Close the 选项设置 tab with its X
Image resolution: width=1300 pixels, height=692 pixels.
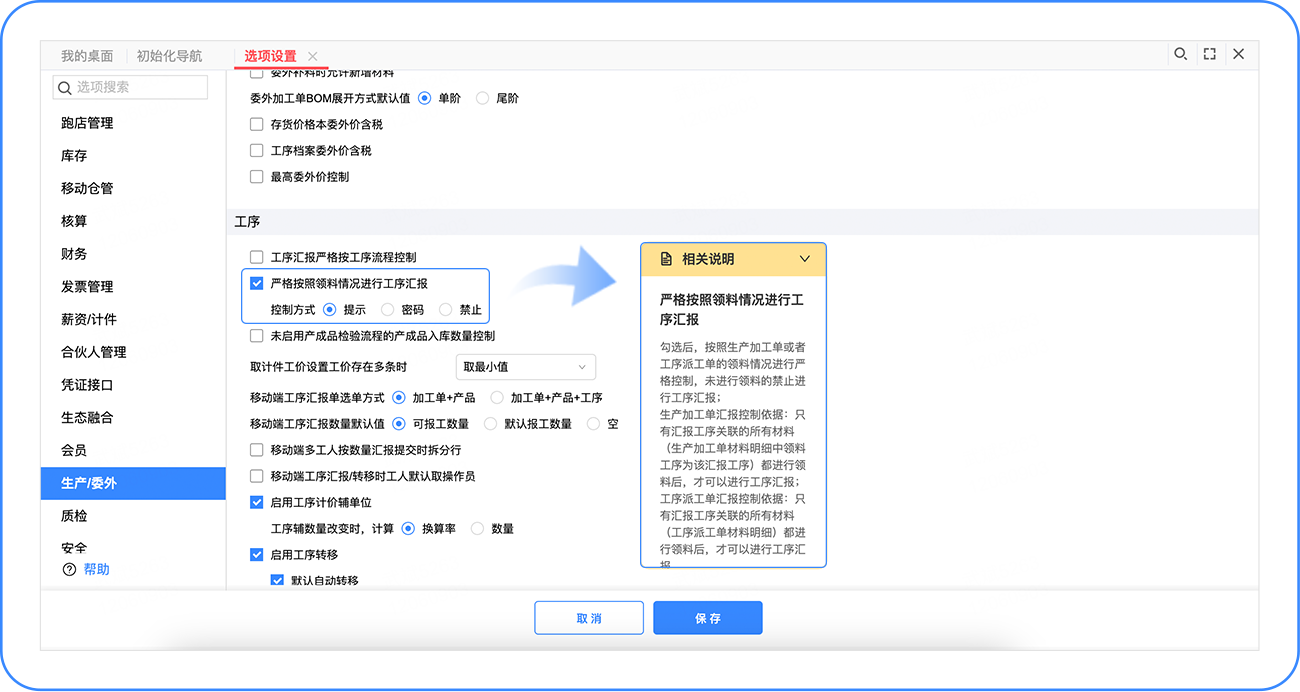(x=313, y=56)
